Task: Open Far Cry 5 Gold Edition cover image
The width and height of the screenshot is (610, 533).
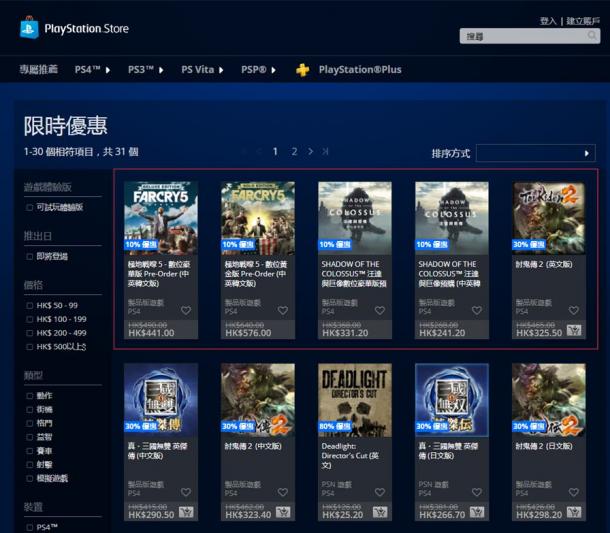Action: 258,218
